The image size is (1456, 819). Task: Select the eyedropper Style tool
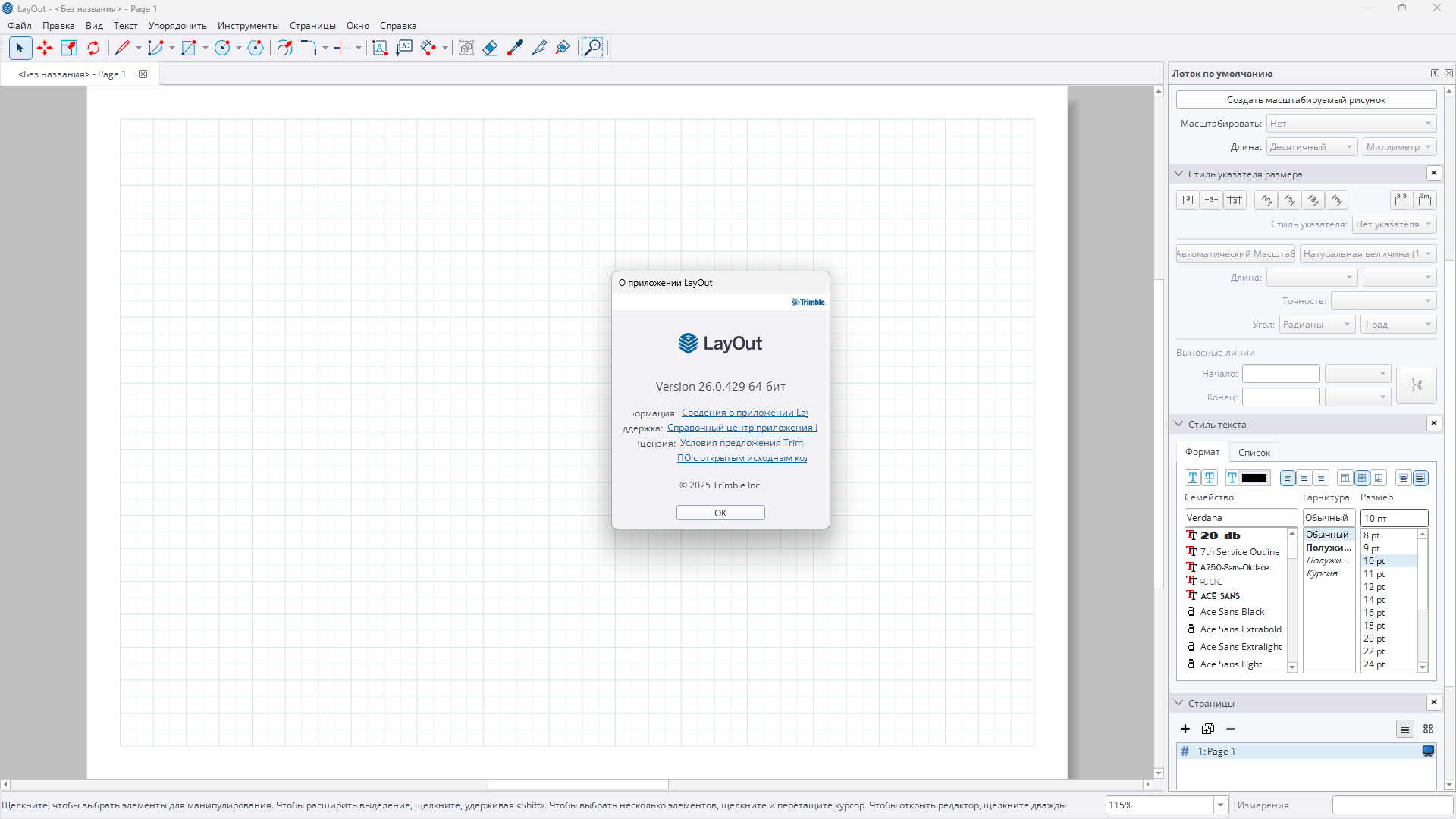[x=515, y=48]
